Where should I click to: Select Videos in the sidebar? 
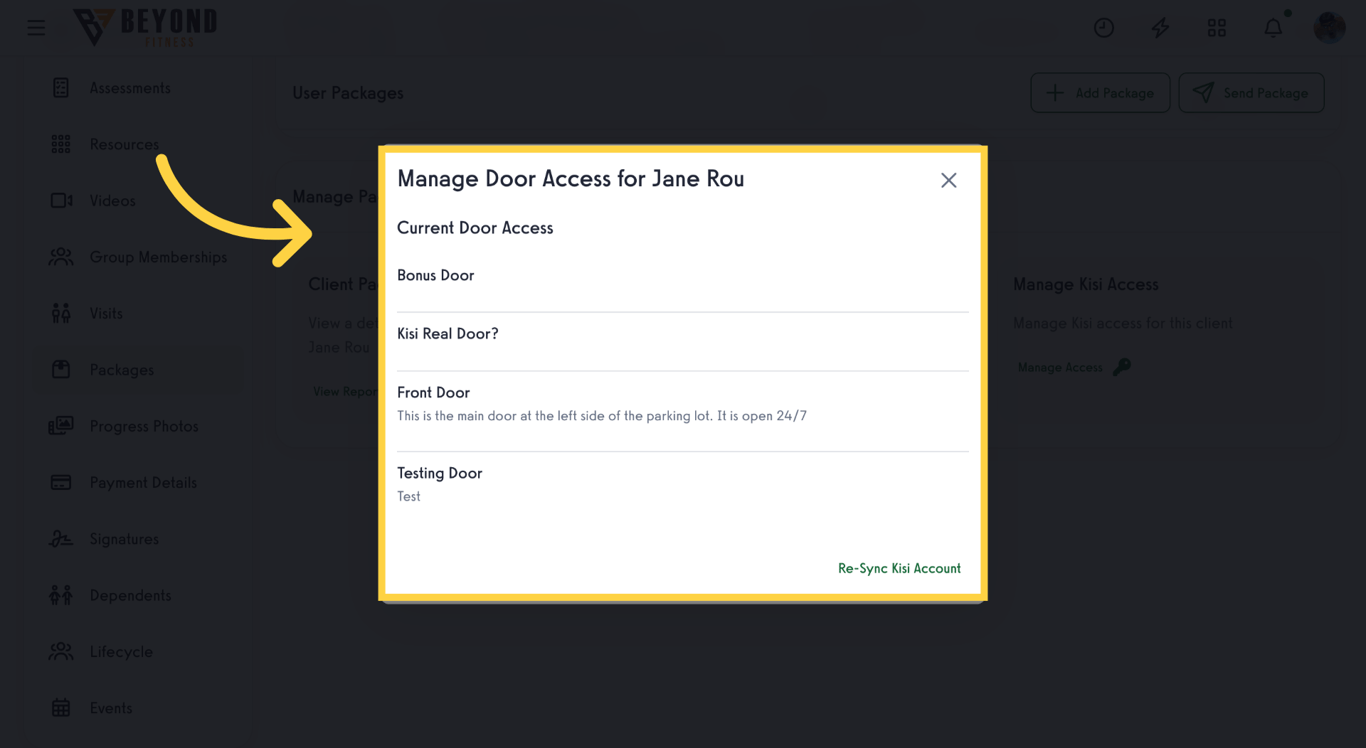tap(112, 201)
